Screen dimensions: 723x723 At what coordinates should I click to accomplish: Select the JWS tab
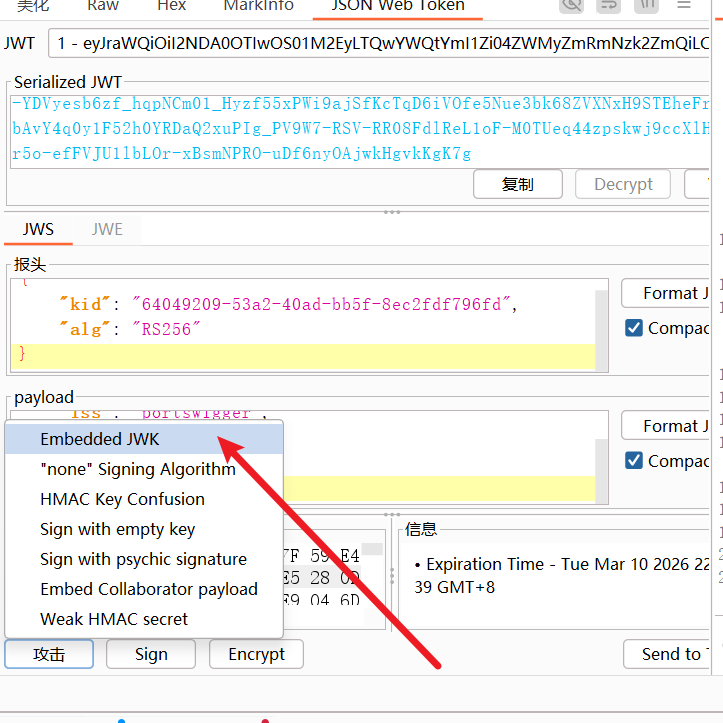(x=38, y=229)
